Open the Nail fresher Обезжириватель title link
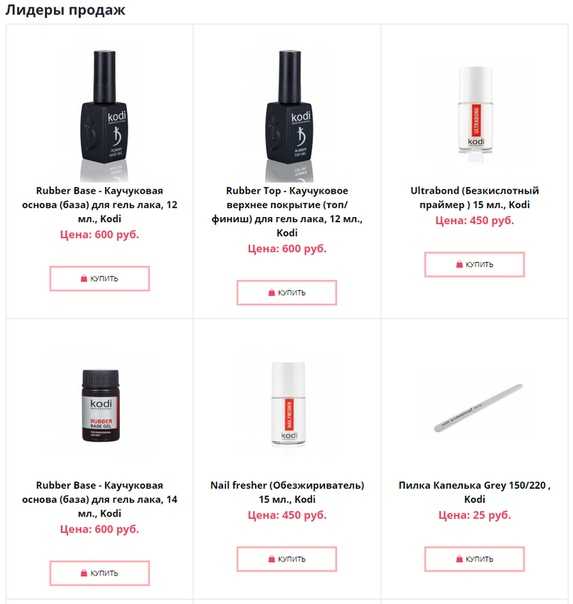The image size is (573, 604). tap(287, 492)
